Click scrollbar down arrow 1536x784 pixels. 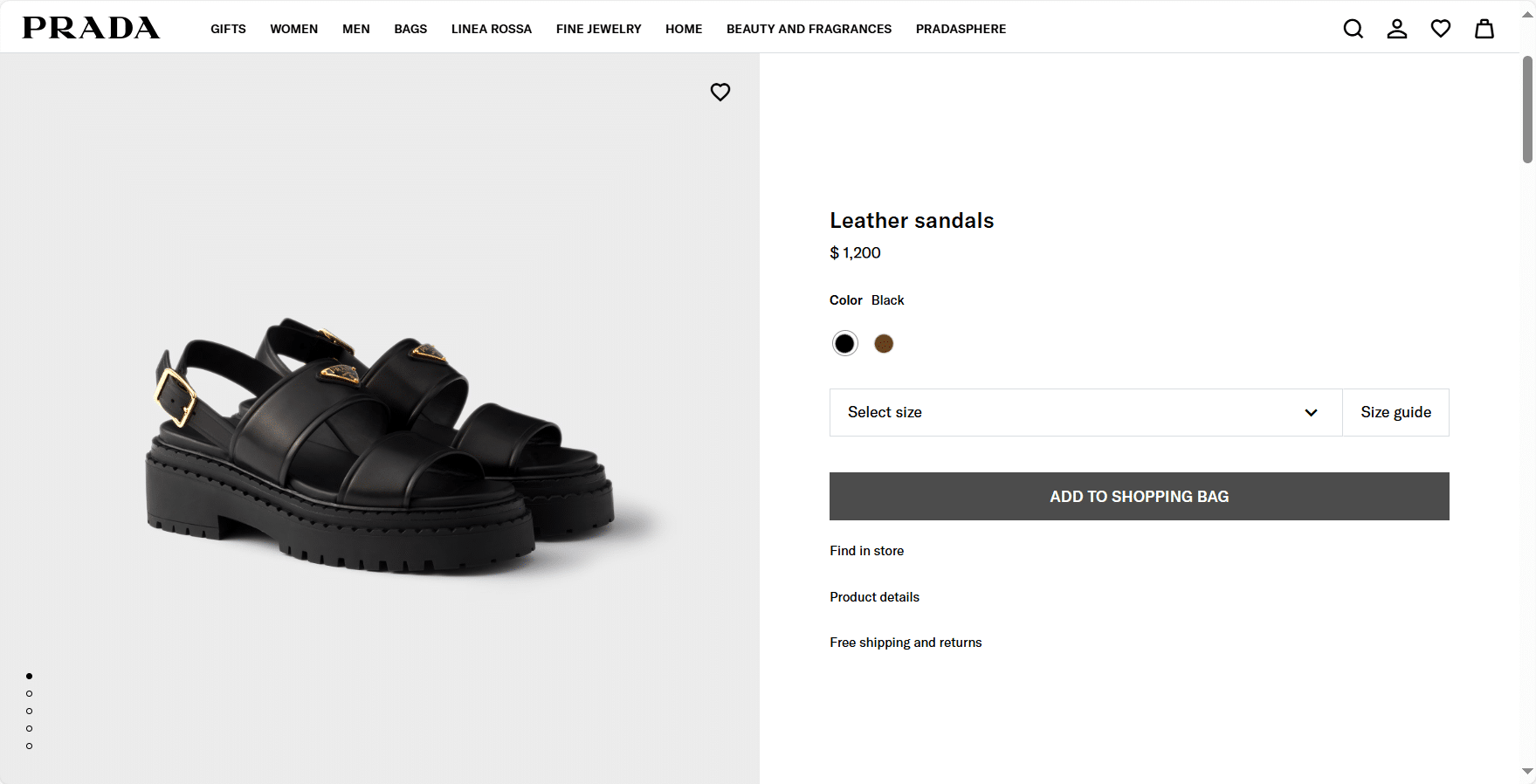1527,772
